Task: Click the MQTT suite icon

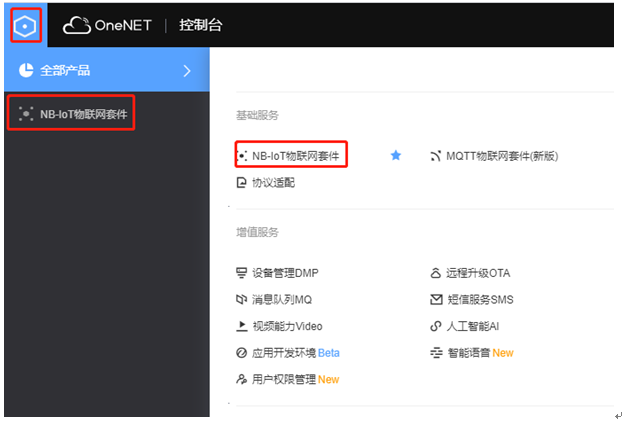Action: 435,156
